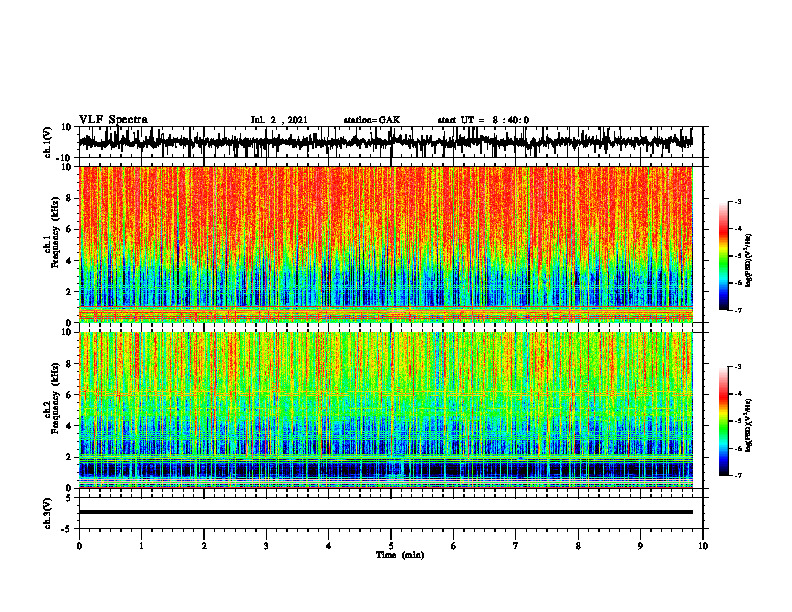The image size is (792, 612).
Task: Click the "-7" label on ch.1 color bar
Action: pyautogui.click(x=737, y=310)
